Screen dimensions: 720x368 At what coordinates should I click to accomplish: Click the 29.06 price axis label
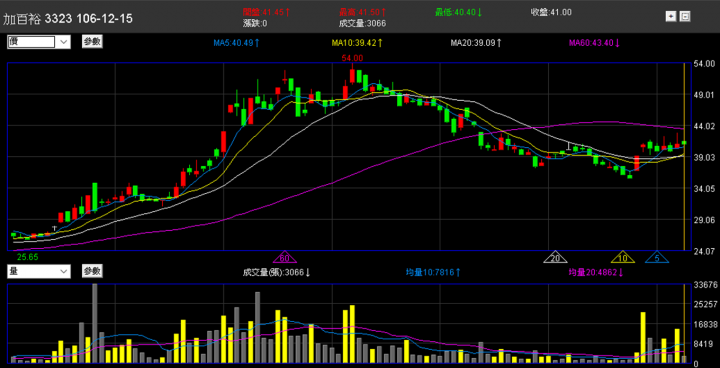click(x=705, y=220)
